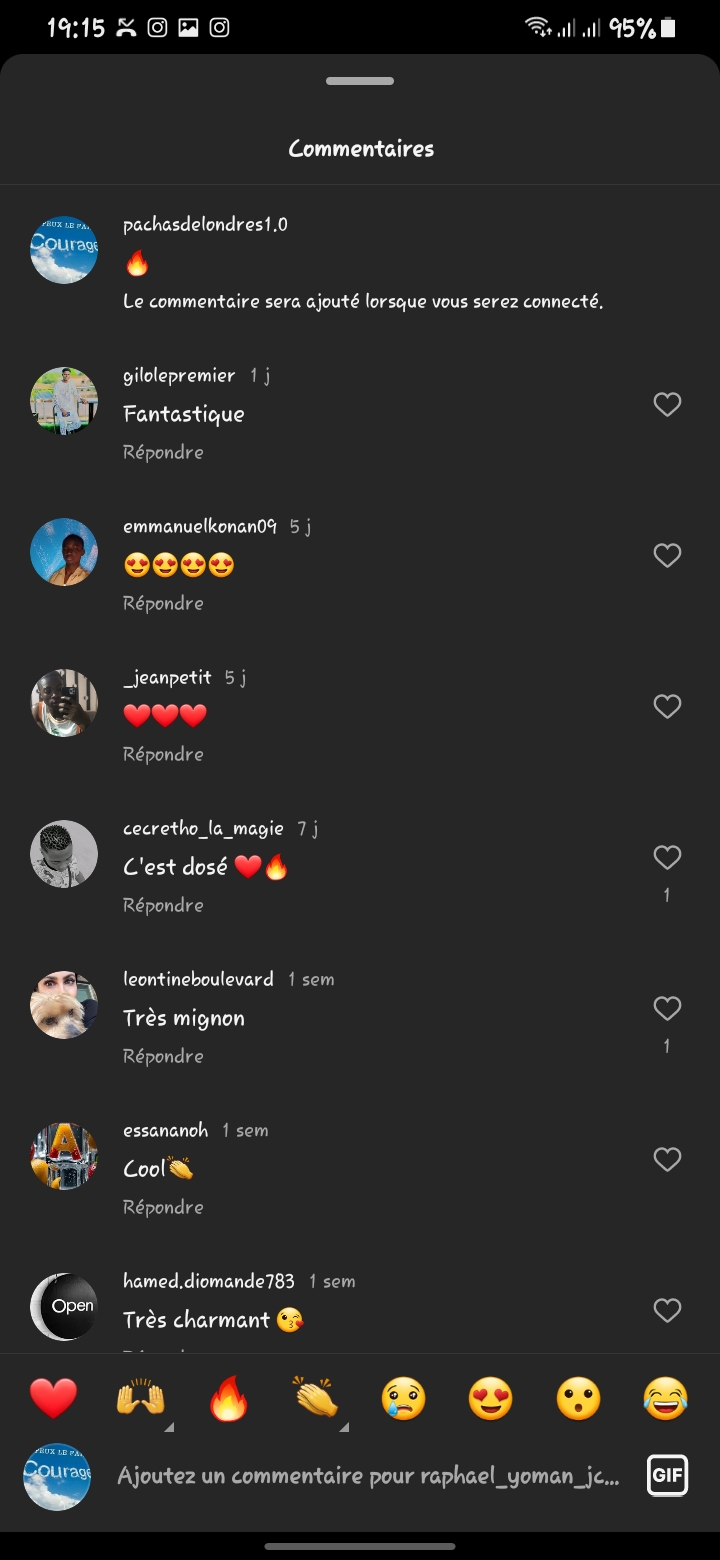The image size is (720, 1560).
Task: Grab the comments sheet drag handle
Action: (x=360, y=81)
